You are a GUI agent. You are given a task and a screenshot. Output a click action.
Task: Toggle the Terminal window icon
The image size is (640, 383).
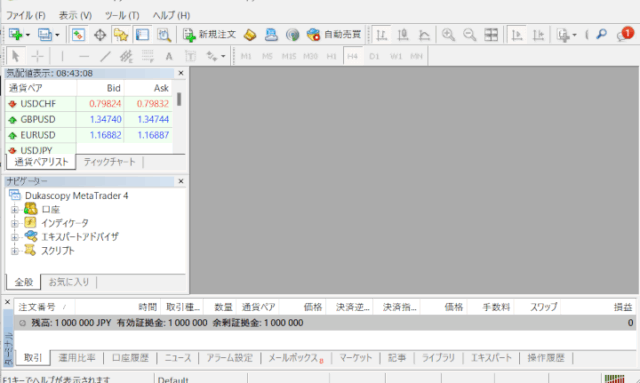(142, 35)
